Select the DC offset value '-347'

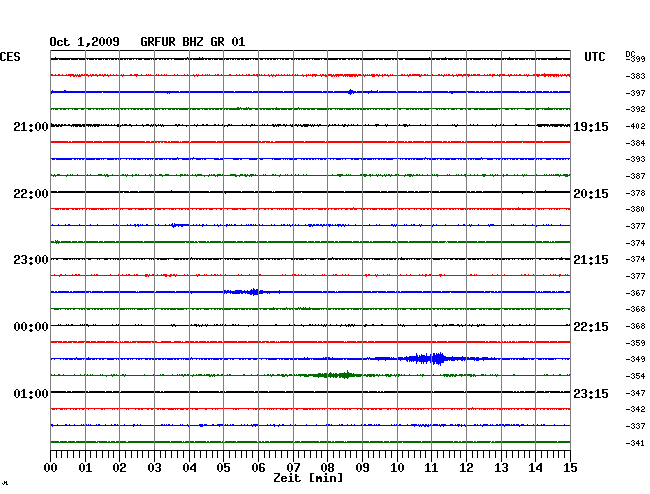pyautogui.click(x=635, y=393)
